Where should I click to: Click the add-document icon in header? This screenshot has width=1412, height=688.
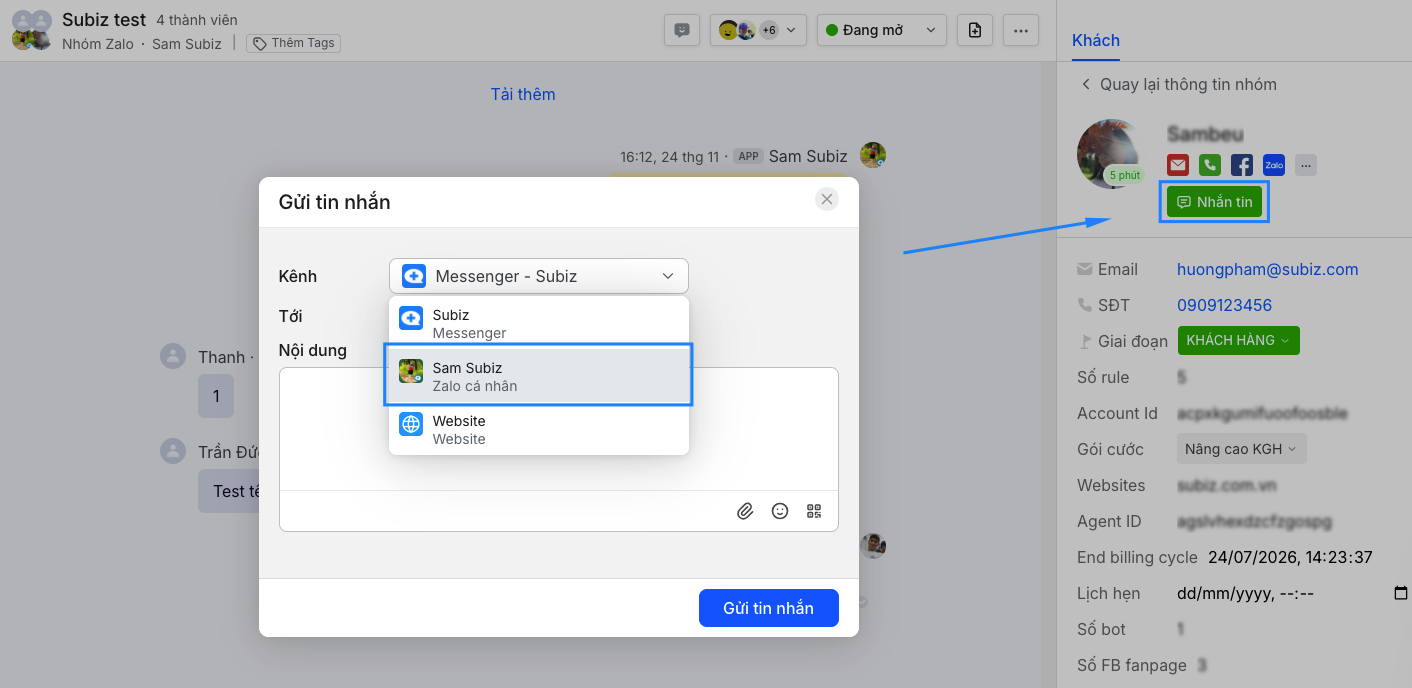[x=975, y=30]
